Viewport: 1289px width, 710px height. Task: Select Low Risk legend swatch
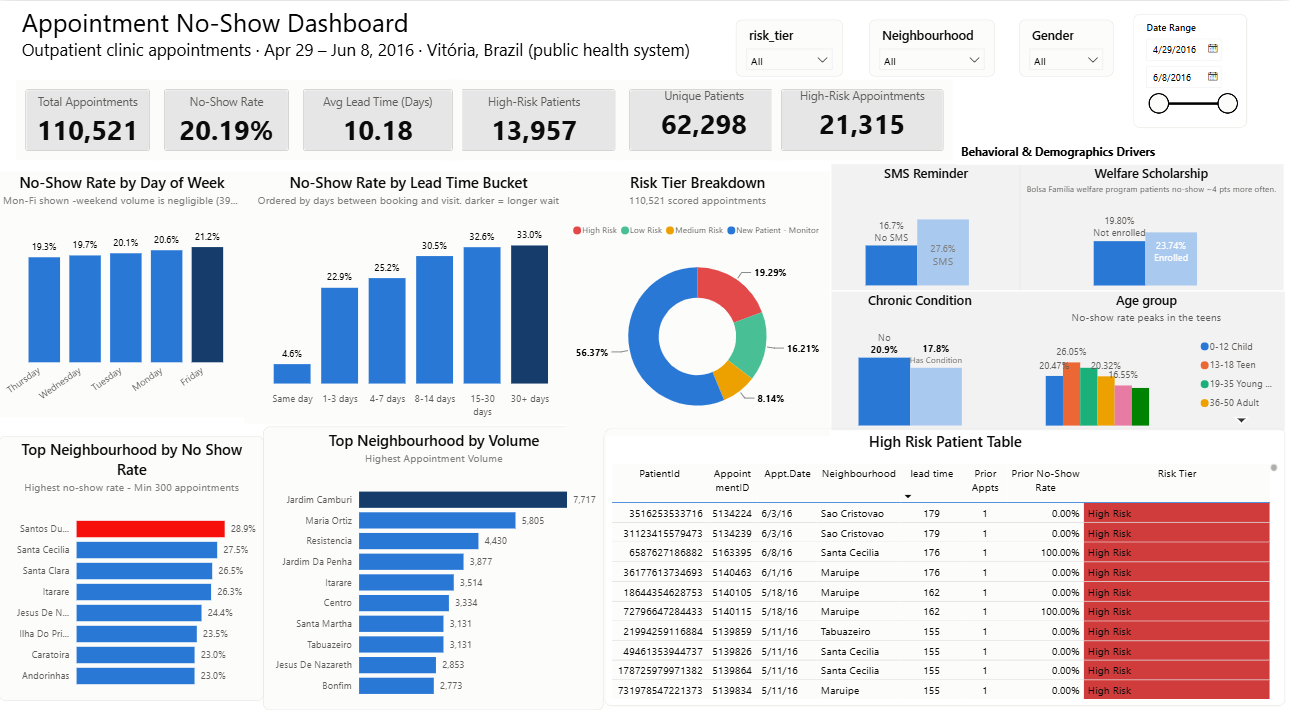pyautogui.click(x=625, y=230)
